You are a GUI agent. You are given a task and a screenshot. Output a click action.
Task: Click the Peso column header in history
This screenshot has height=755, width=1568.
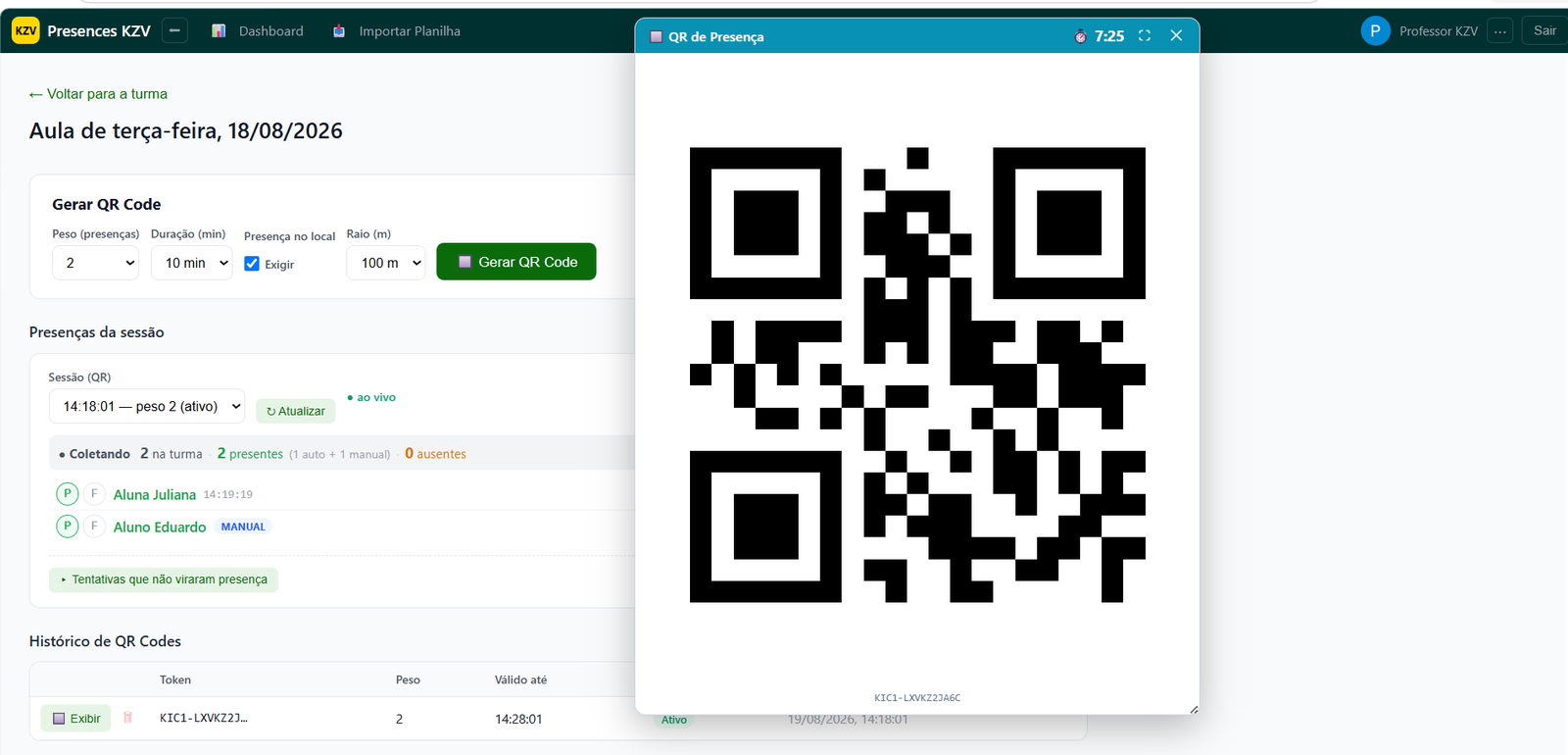tap(408, 679)
